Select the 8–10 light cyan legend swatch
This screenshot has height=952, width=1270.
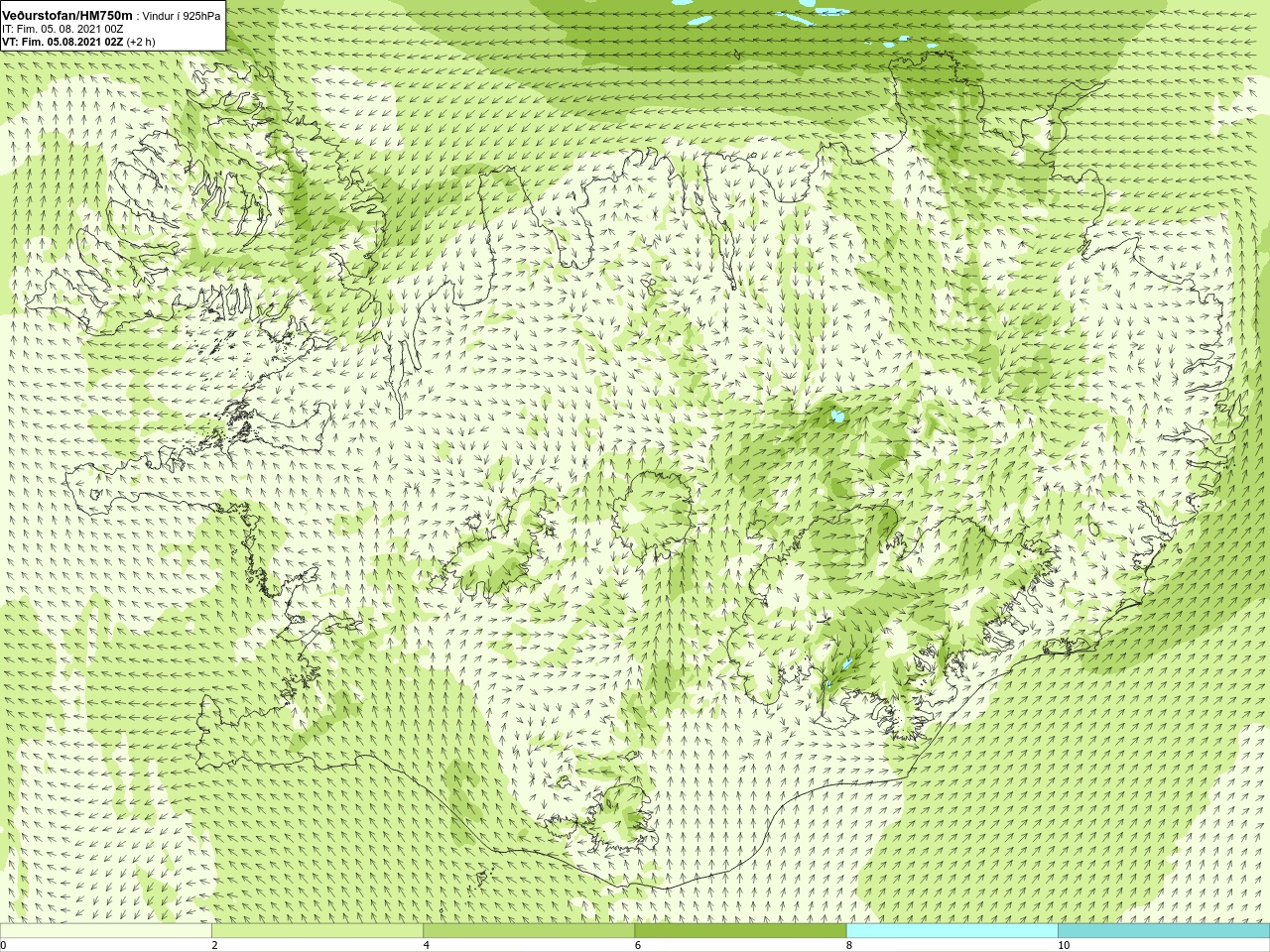tap(952, 931)
